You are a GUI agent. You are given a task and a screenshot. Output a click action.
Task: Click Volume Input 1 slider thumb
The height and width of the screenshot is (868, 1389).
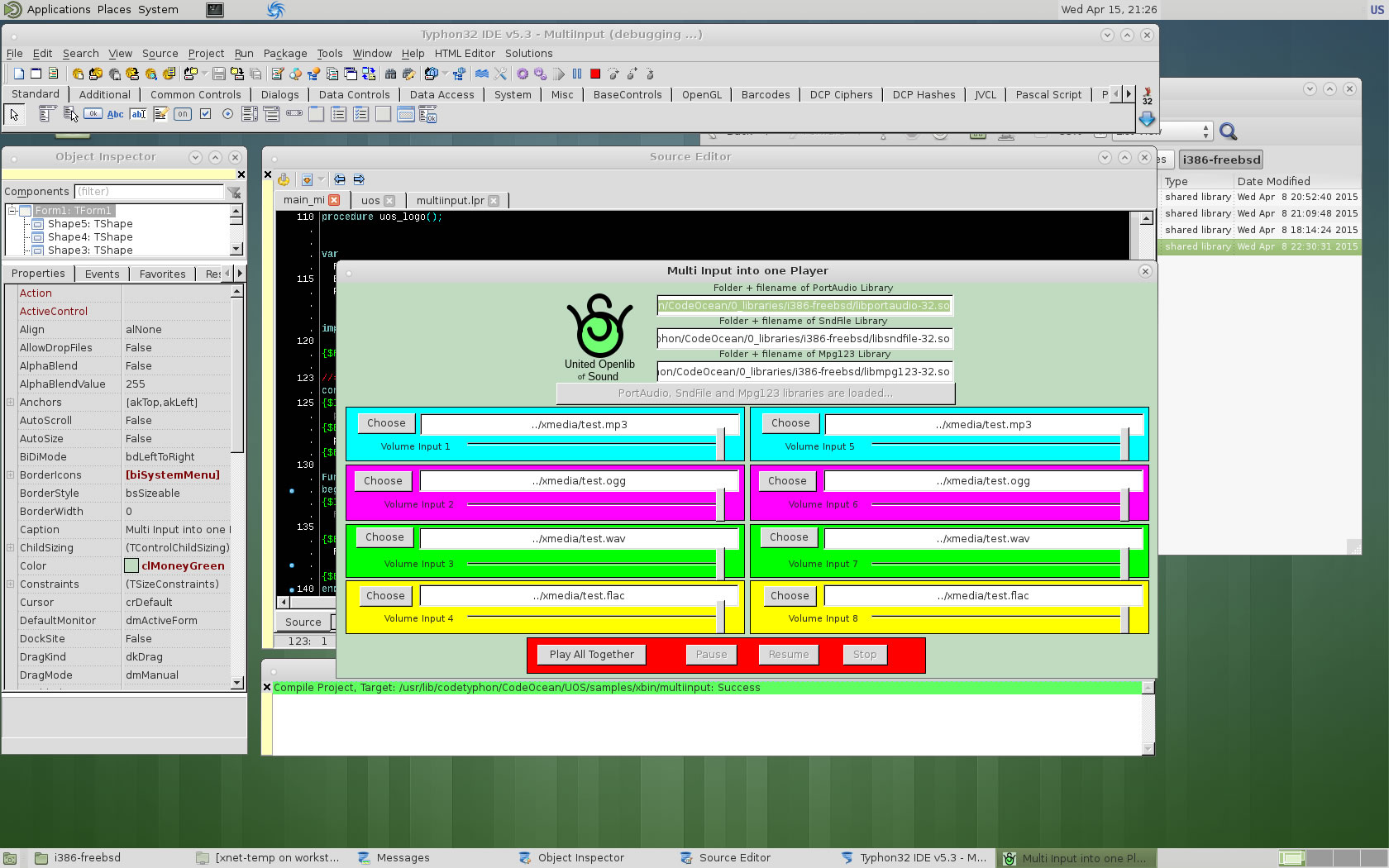720,445
